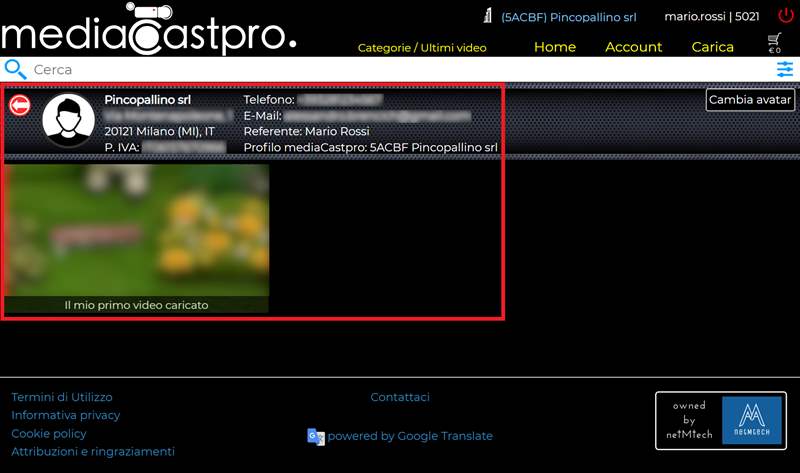Click 'Profilo mediaCastpro: 5ACBF Pincopallino srl' text
Viewport: 800px width, 473px height.
point(370,147)
